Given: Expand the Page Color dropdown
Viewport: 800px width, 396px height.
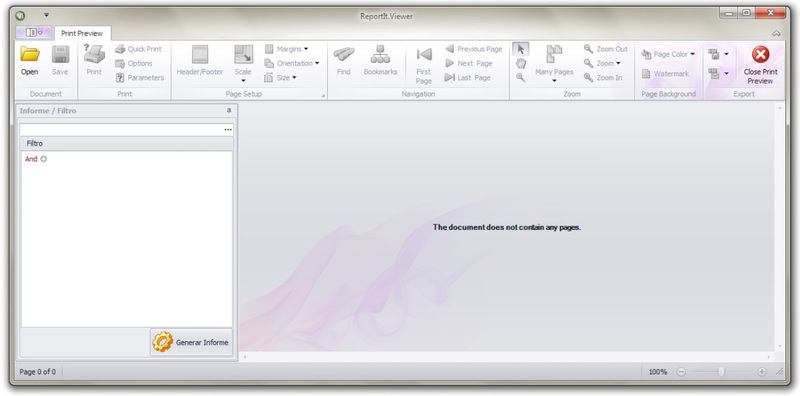Looking at the screenshot, I should [x=668, y=54].
